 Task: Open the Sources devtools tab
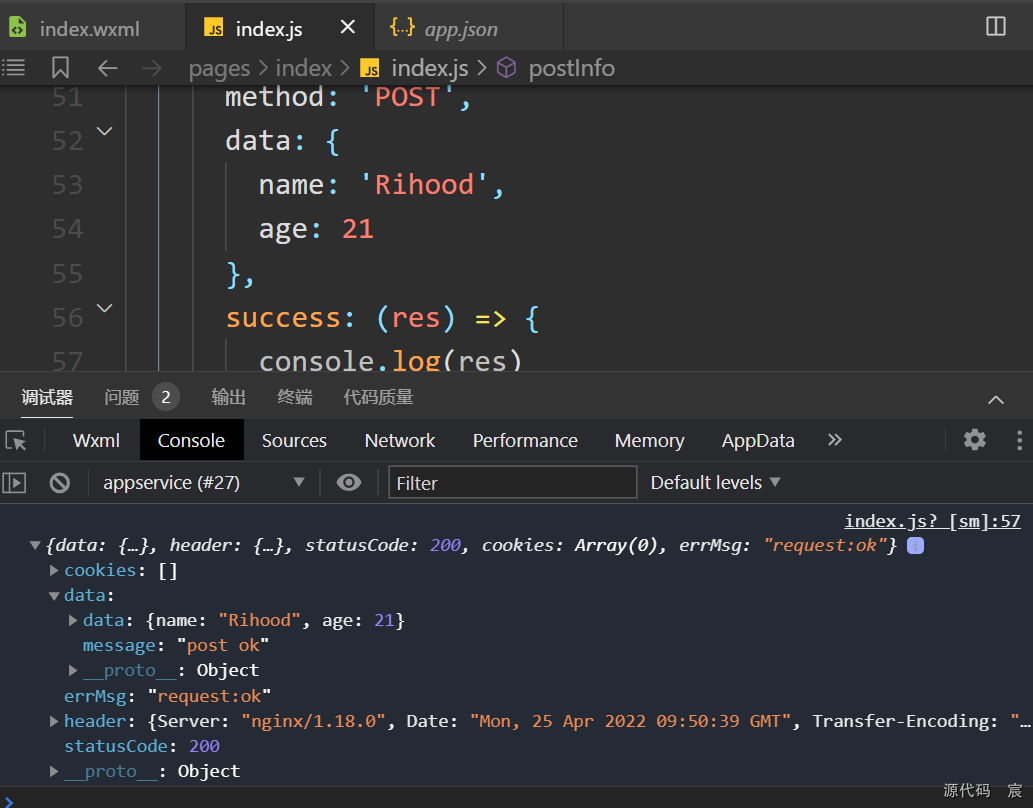294,440
